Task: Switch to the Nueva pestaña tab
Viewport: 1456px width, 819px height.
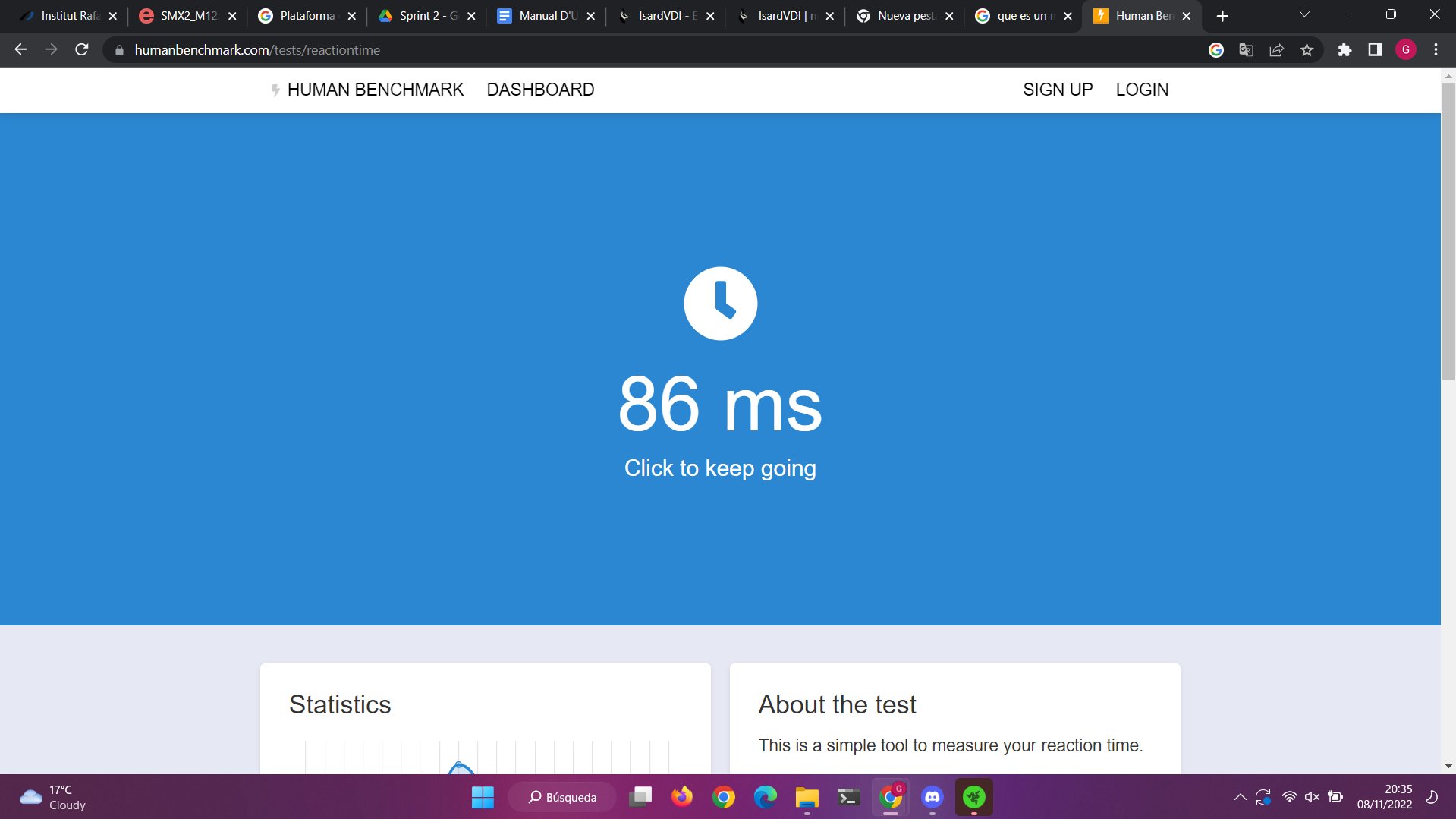Action: (x=904, y=16)
